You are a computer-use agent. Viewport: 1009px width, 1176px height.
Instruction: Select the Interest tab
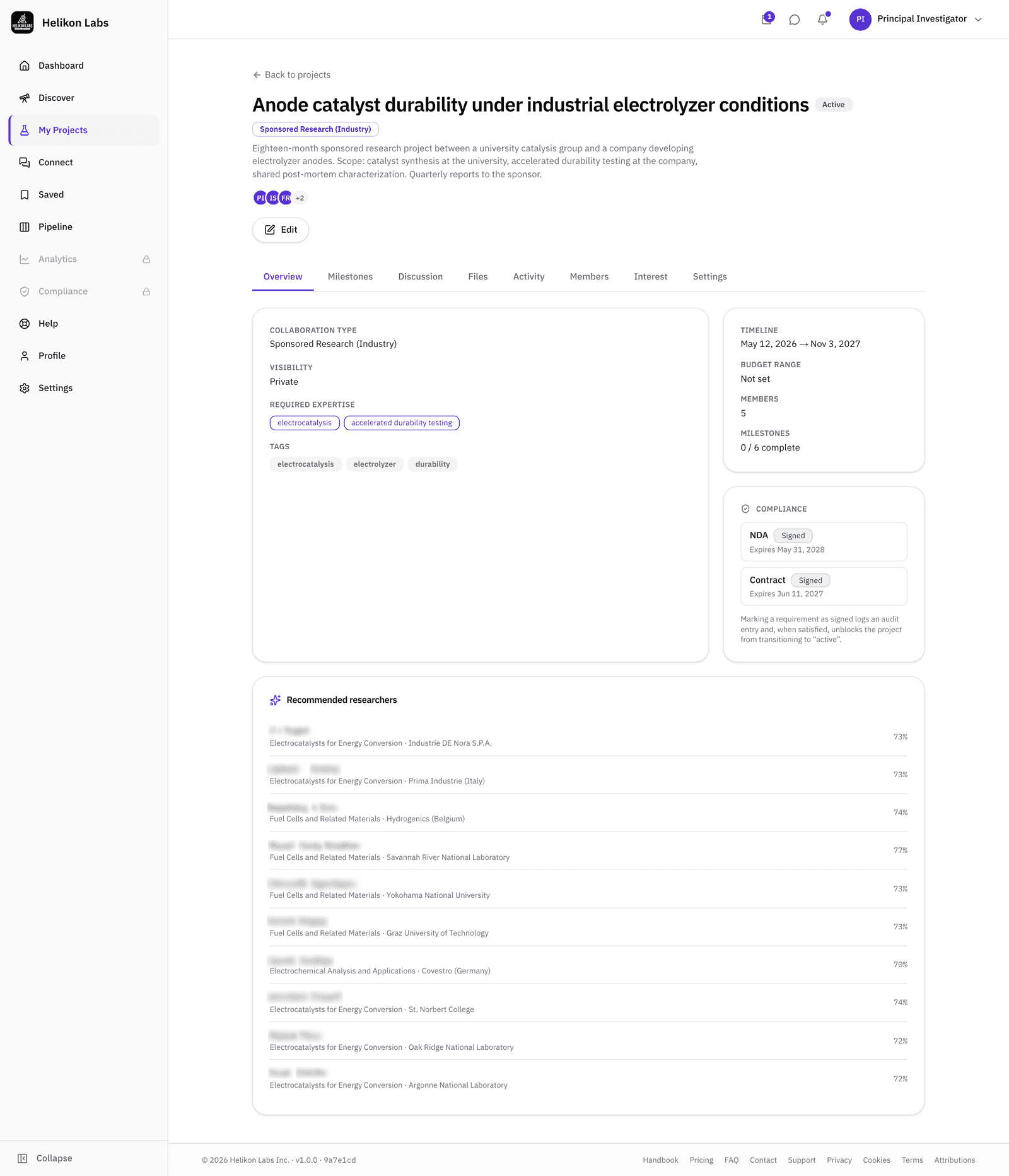pos(650,276)
